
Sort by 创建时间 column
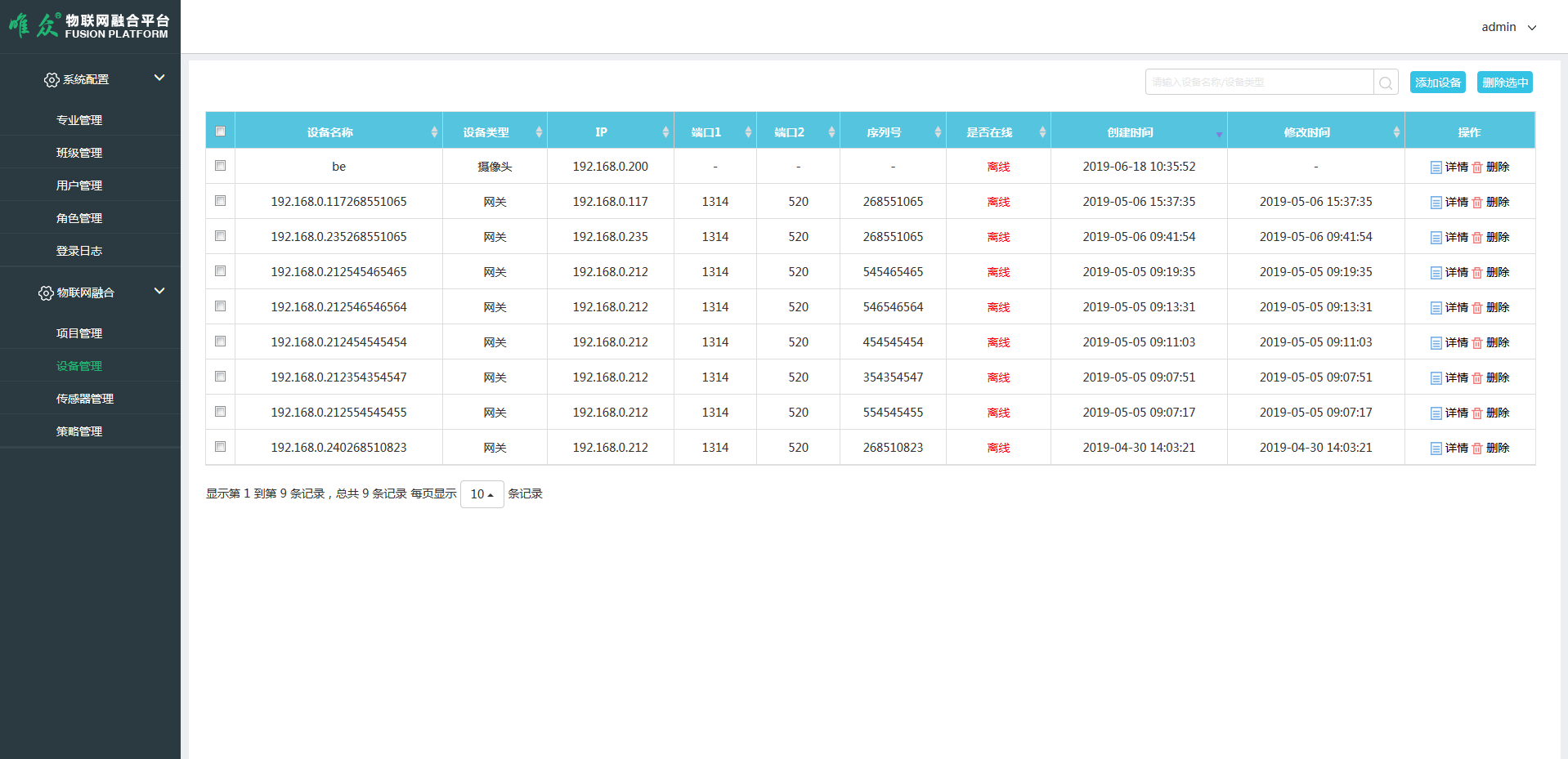1139,132
